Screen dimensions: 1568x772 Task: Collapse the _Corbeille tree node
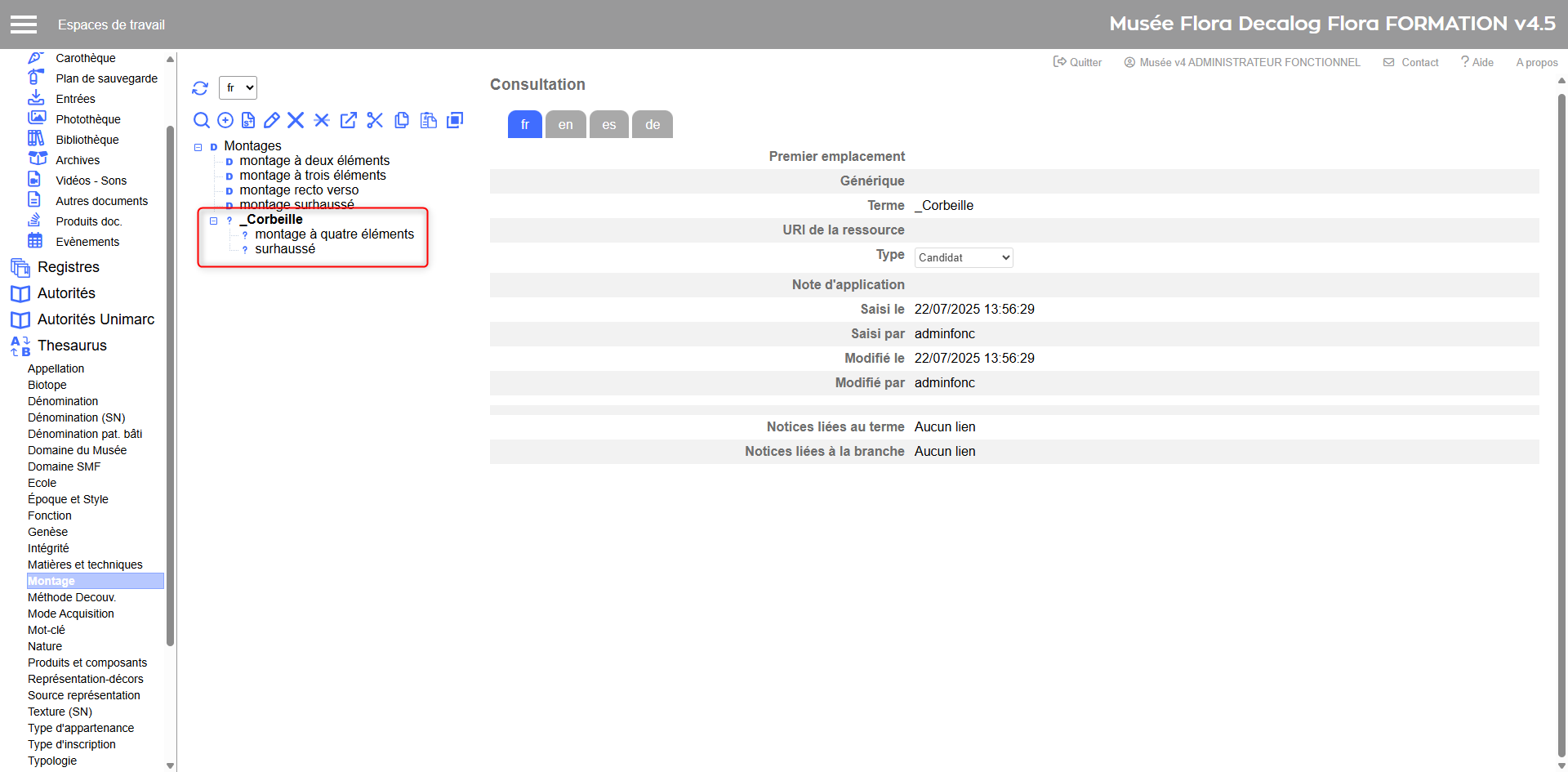(x=214, y=221)
